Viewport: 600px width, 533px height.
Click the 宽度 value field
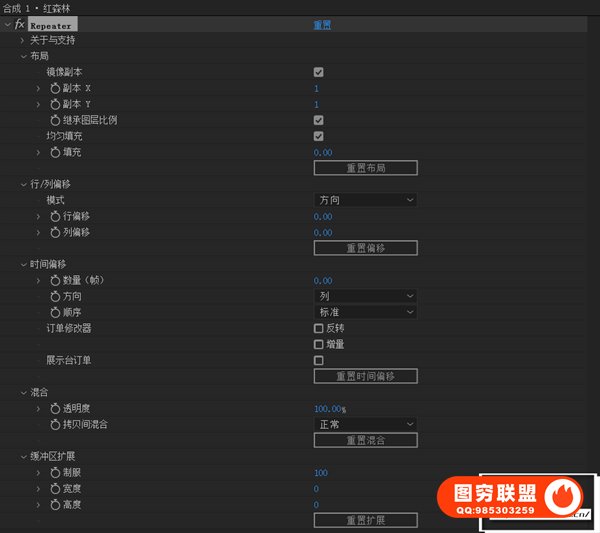click(x=316, y=489)
